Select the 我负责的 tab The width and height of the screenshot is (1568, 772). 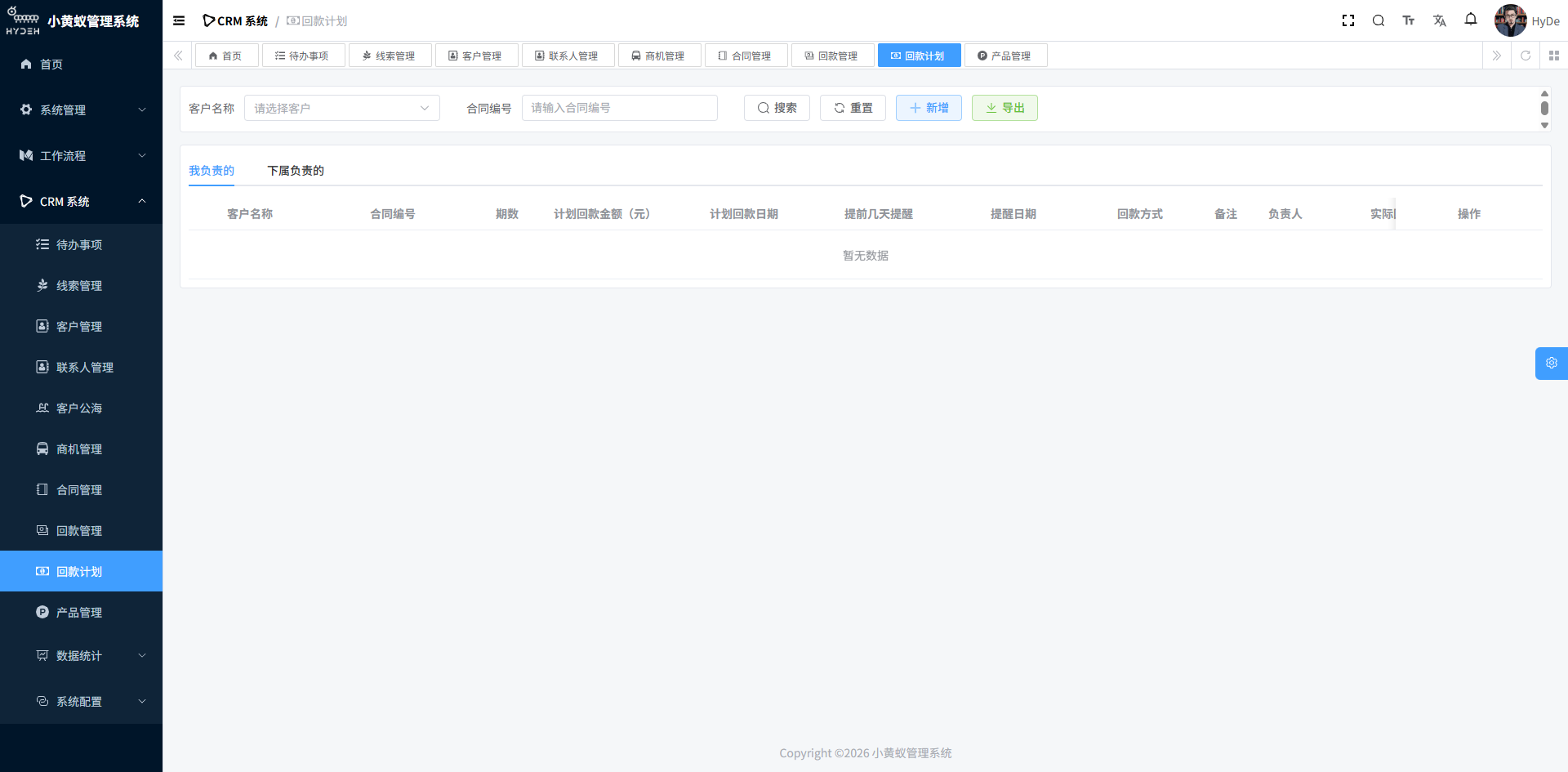(212, 171)
